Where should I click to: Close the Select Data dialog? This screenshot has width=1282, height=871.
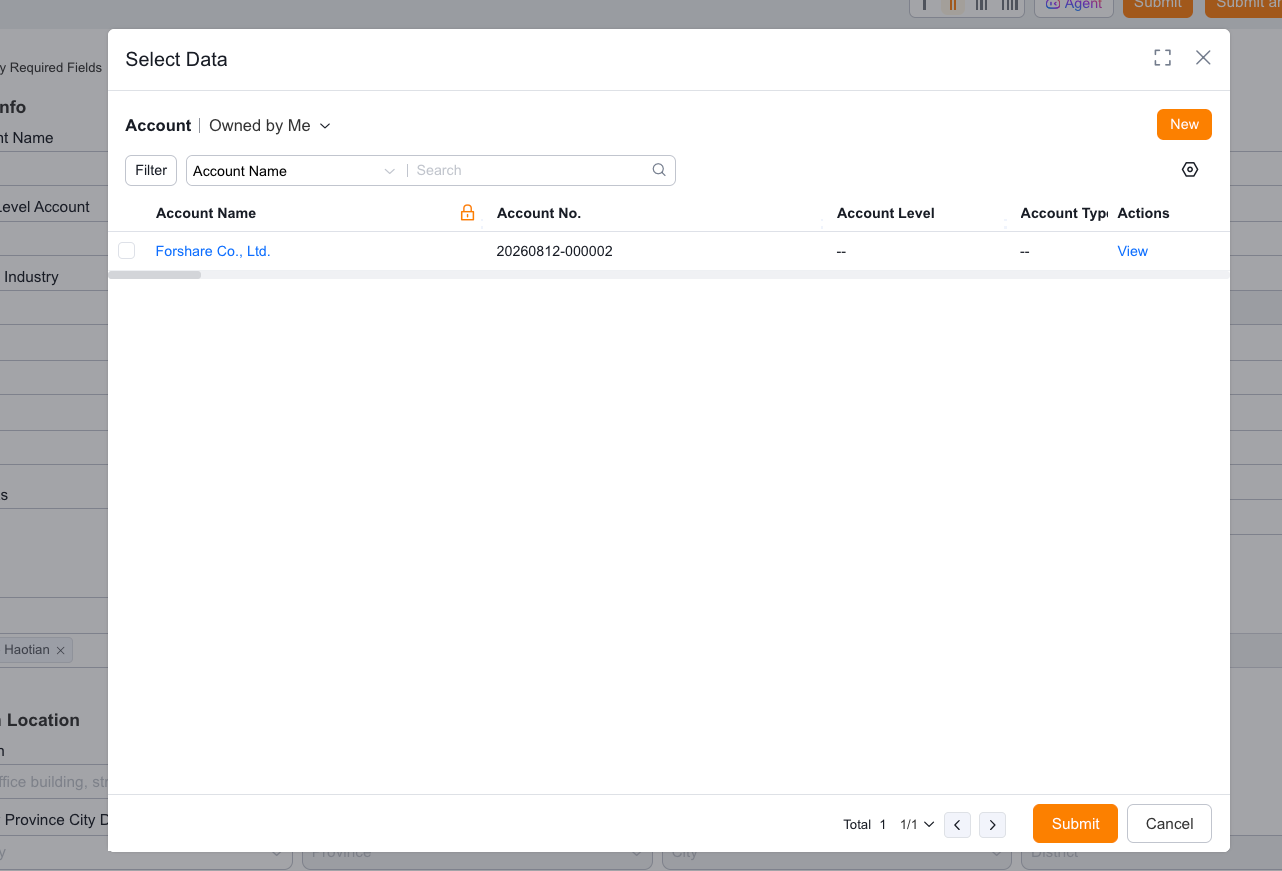(1203, 58)
